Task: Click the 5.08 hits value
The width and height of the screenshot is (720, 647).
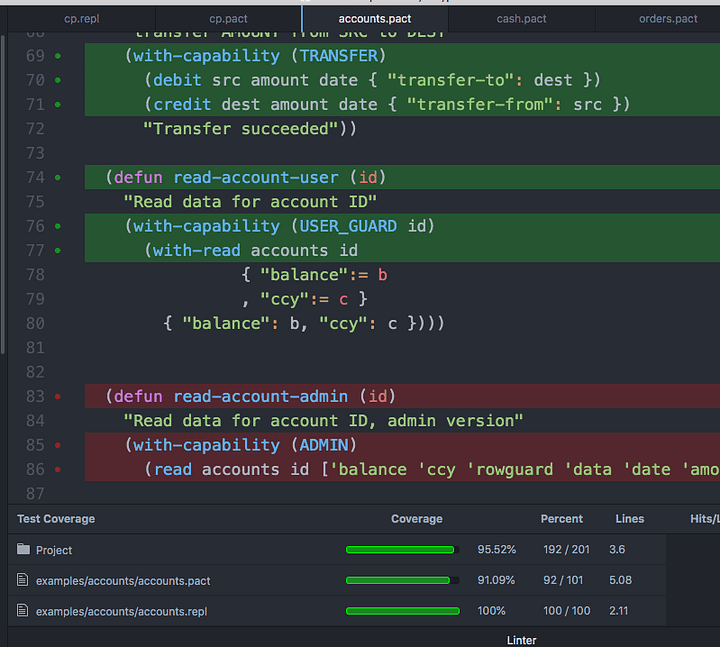Action: pos(620,580)
